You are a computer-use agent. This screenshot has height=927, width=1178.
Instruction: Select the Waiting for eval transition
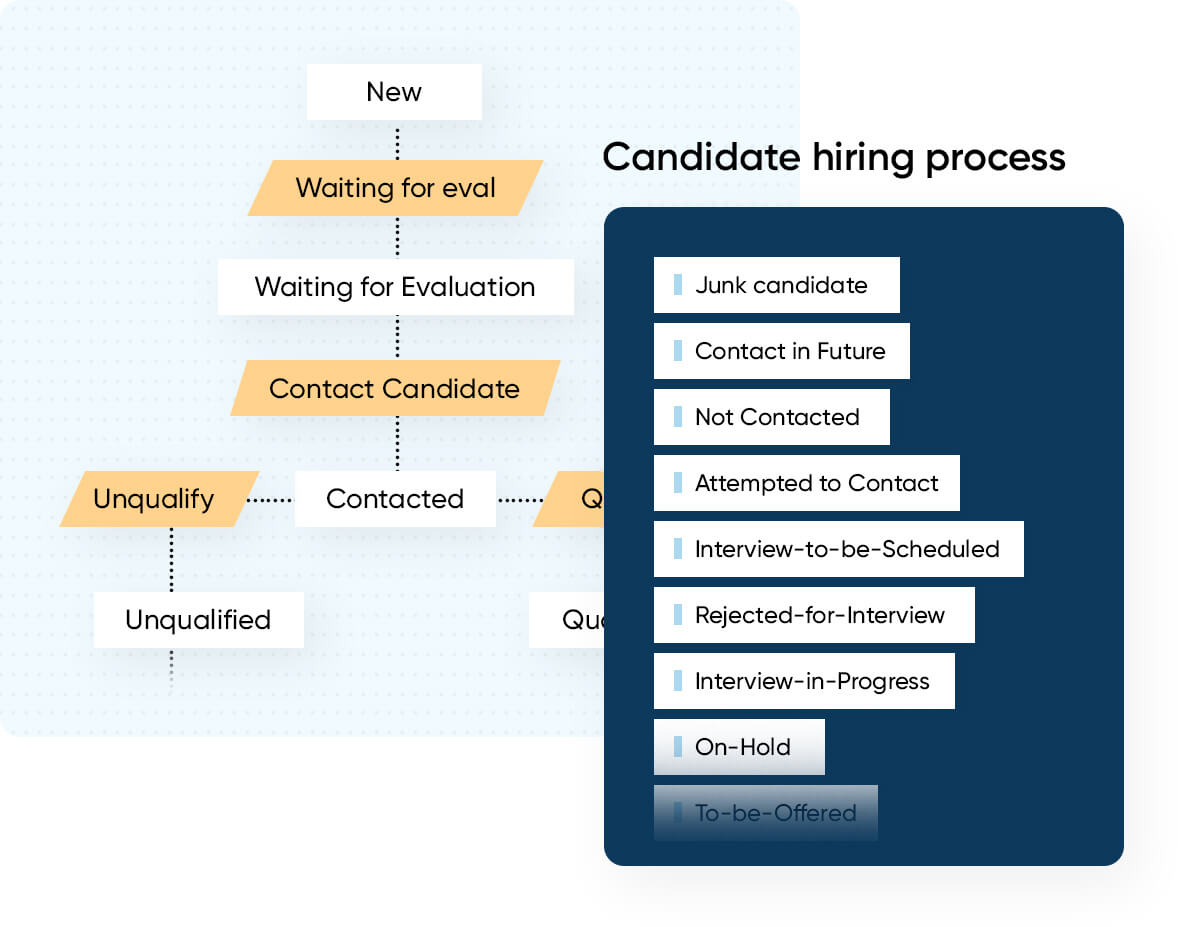[x=395, y=188]
